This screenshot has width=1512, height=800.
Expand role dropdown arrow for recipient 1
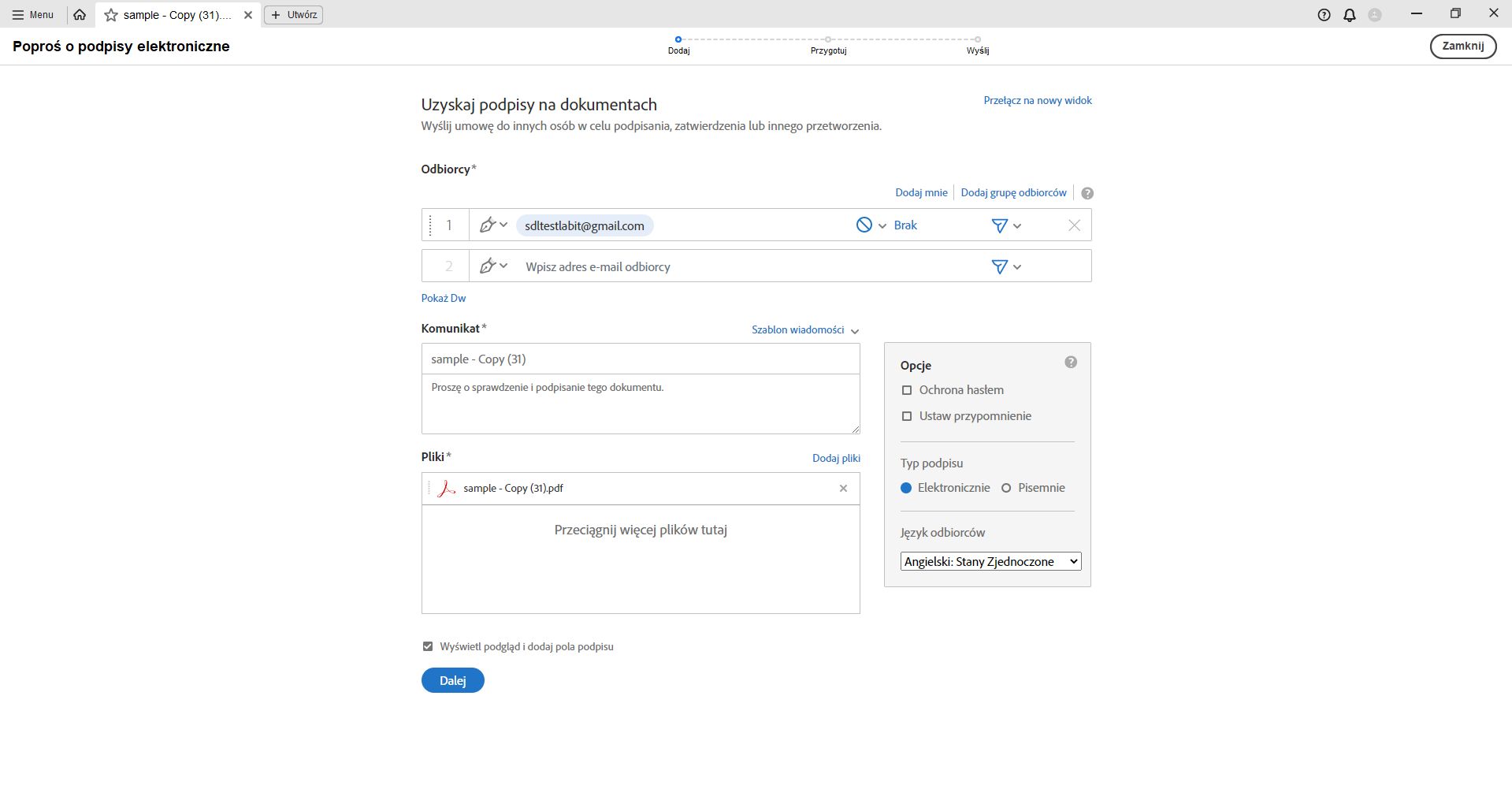point(503,225)
